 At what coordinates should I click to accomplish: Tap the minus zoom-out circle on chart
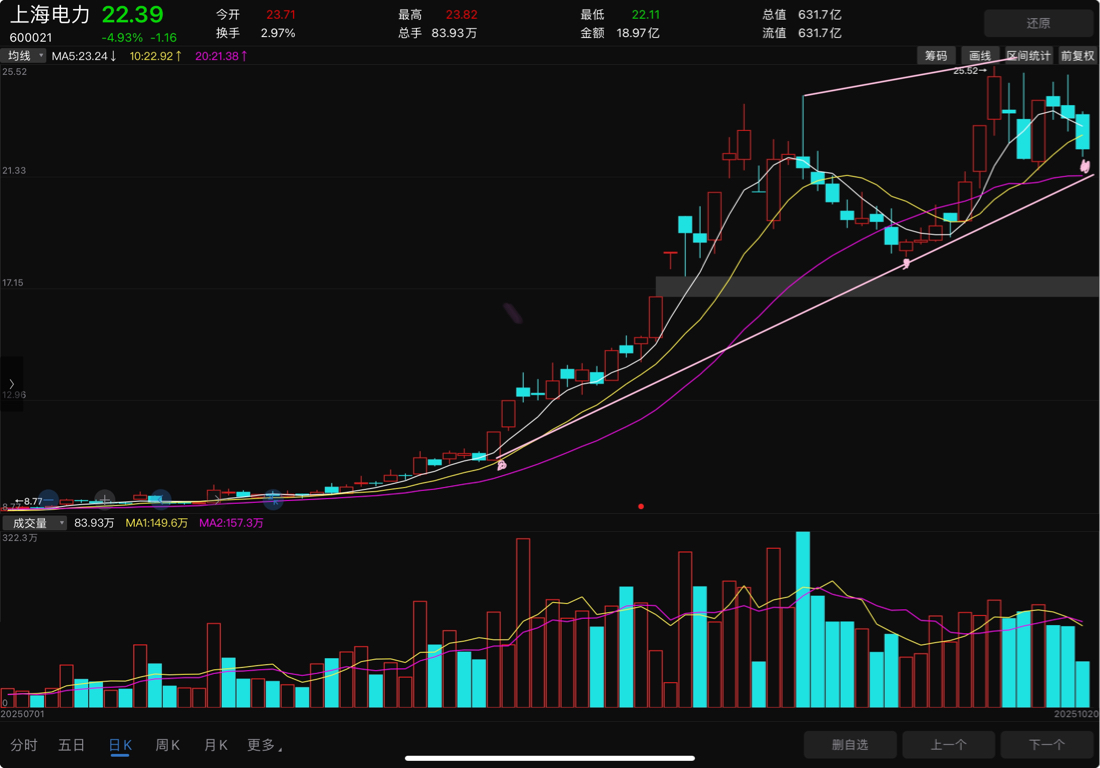point(48,499)
